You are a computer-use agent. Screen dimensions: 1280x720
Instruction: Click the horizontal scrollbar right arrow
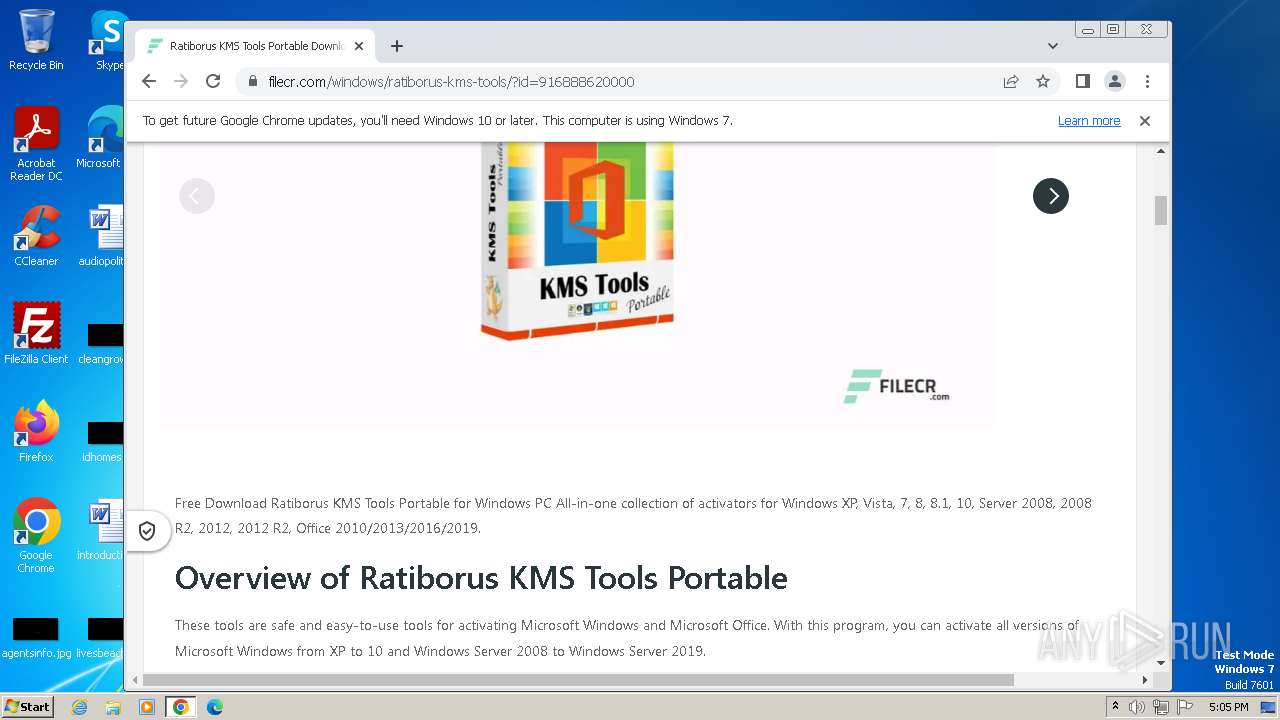point(1145,680)
